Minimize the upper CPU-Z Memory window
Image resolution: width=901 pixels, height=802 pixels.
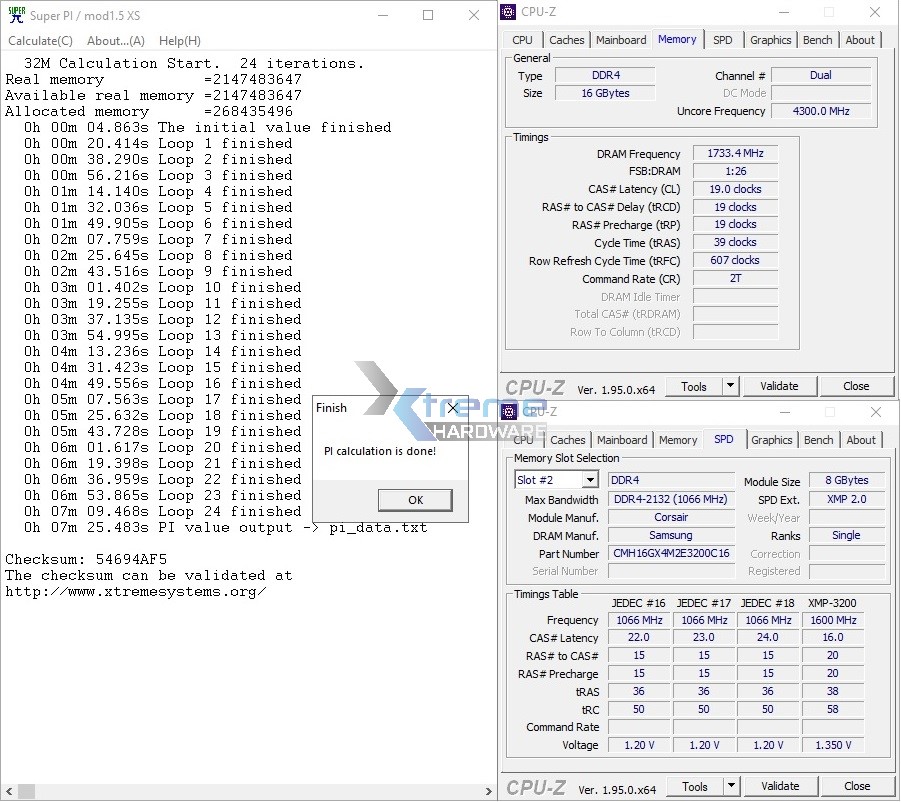tap(783, 12)
